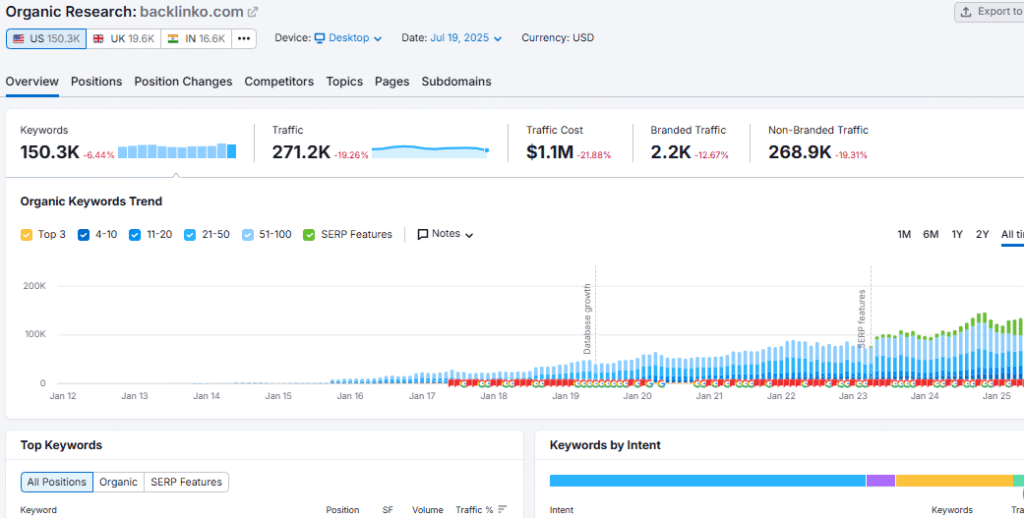Click the Traffic Cost $1.1M value

pyautogui.click(x=550, y=152)
